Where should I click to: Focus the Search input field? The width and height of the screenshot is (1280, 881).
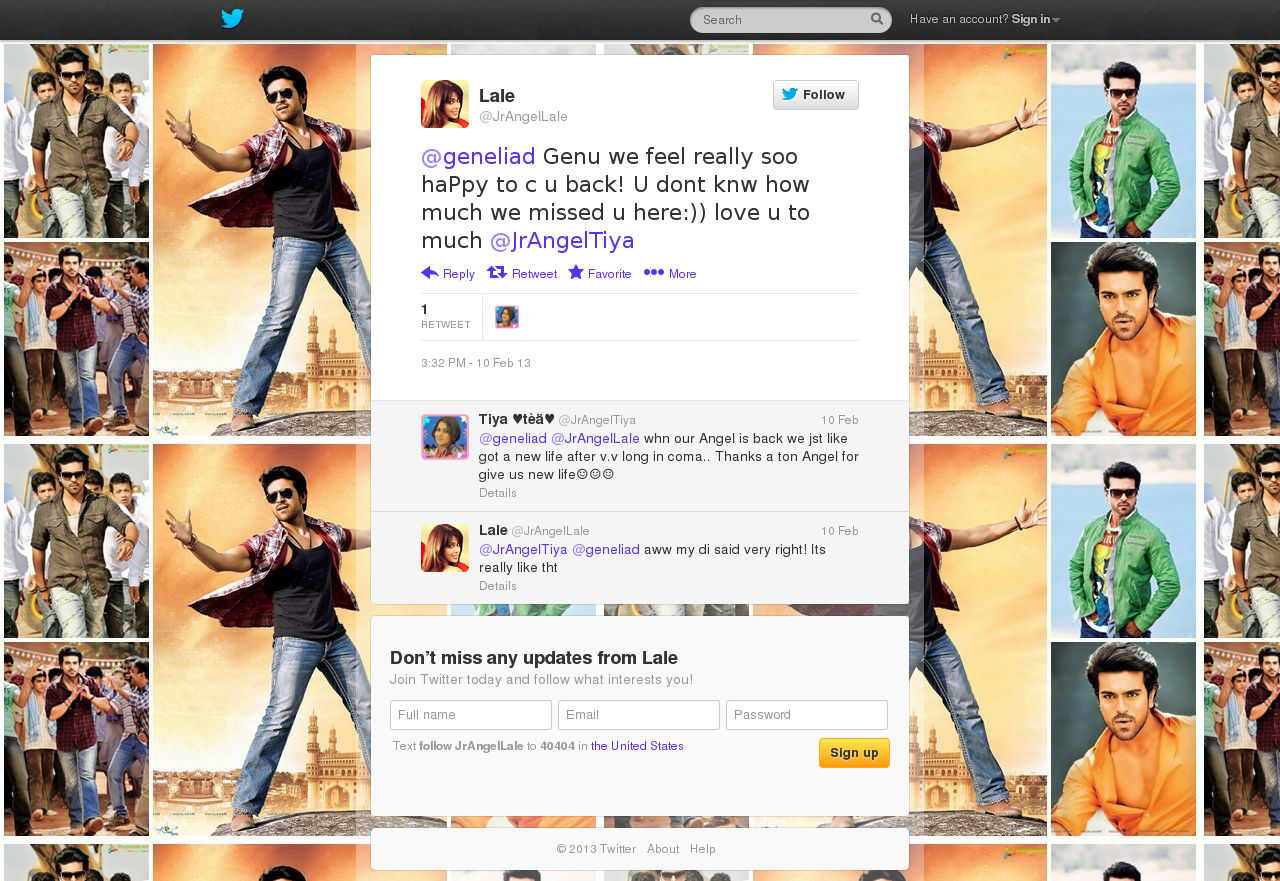point(790,20)
